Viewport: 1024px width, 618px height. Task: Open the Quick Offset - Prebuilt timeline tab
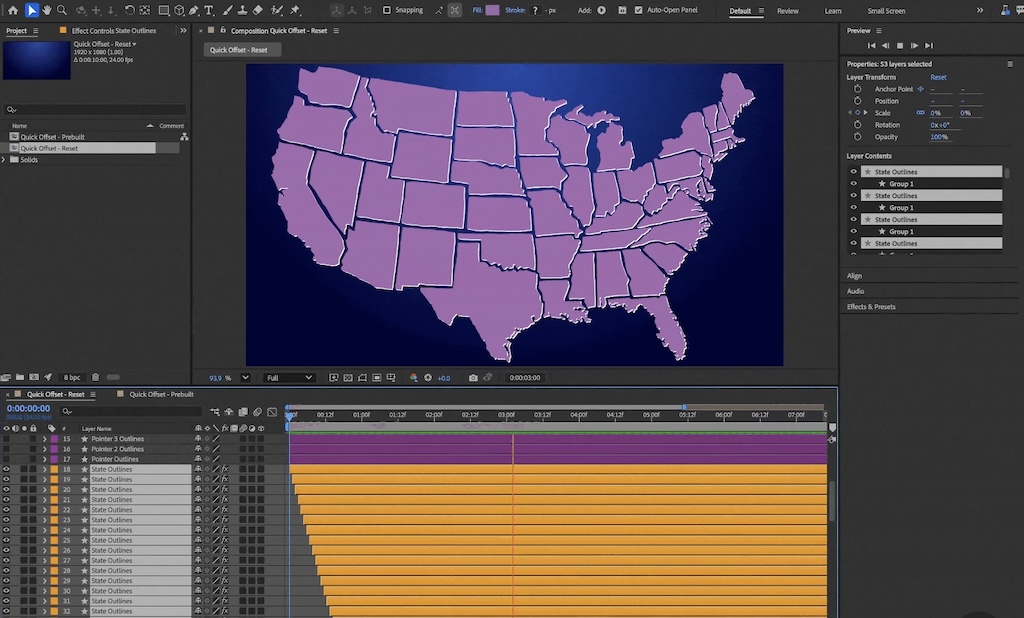click(x=161, y=394)
